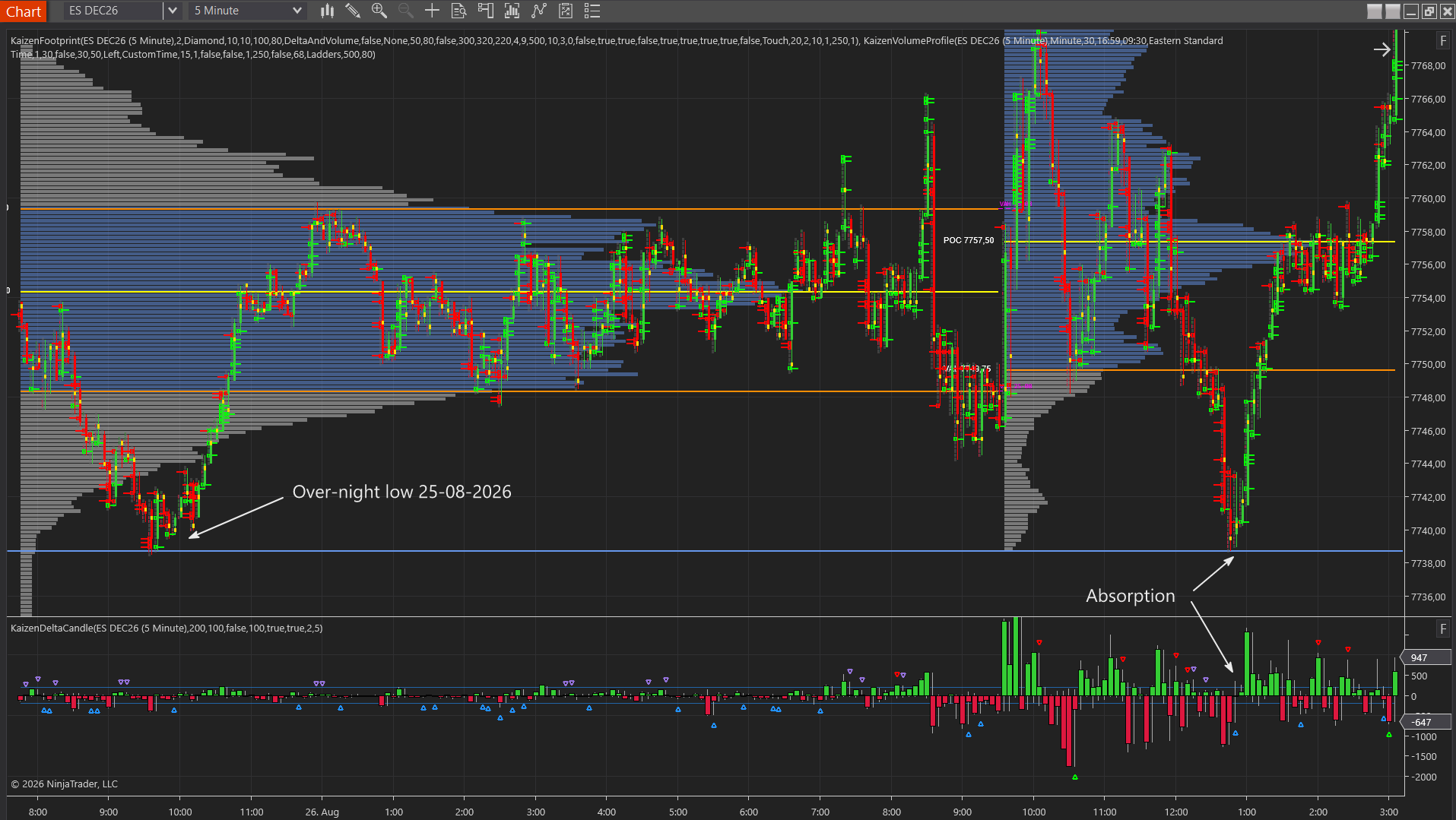Toggle the crosshair cursor icon
The height and width of the screenshot is (820, 1456).
(432, 11)
